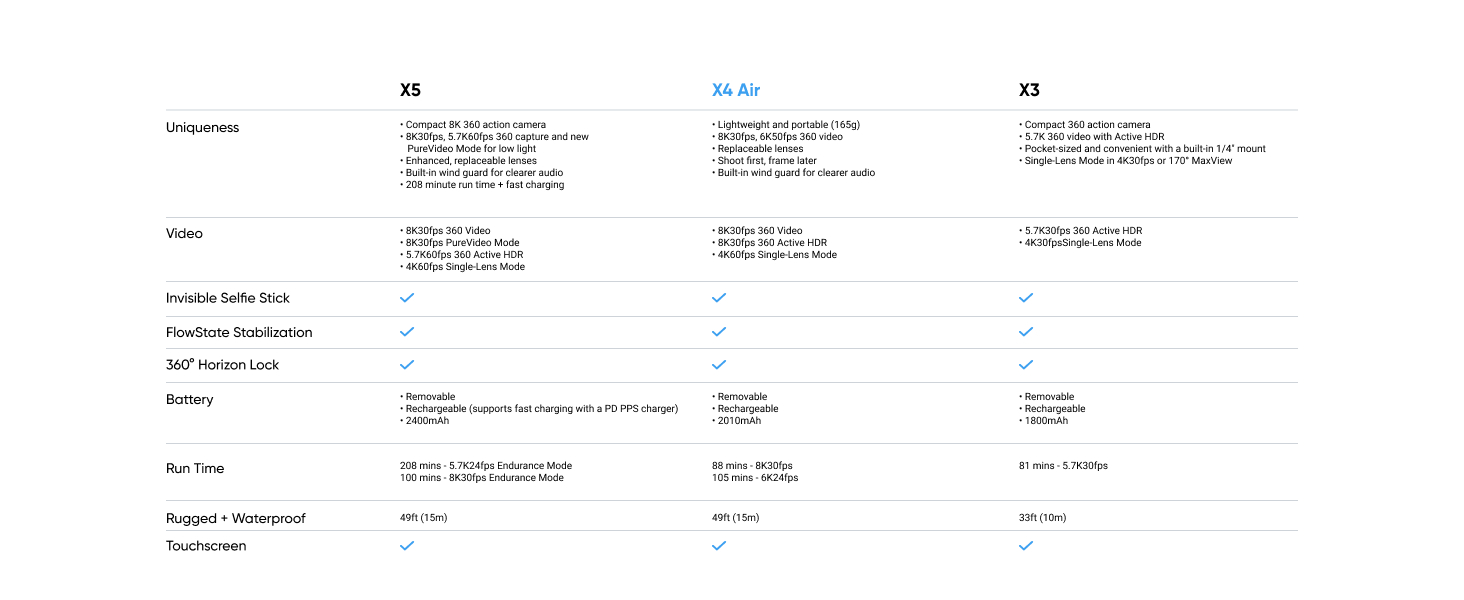The width and height of the screenshot is (1464, 600).
Task: Select the X5 column heading
Action: point(410,90)
